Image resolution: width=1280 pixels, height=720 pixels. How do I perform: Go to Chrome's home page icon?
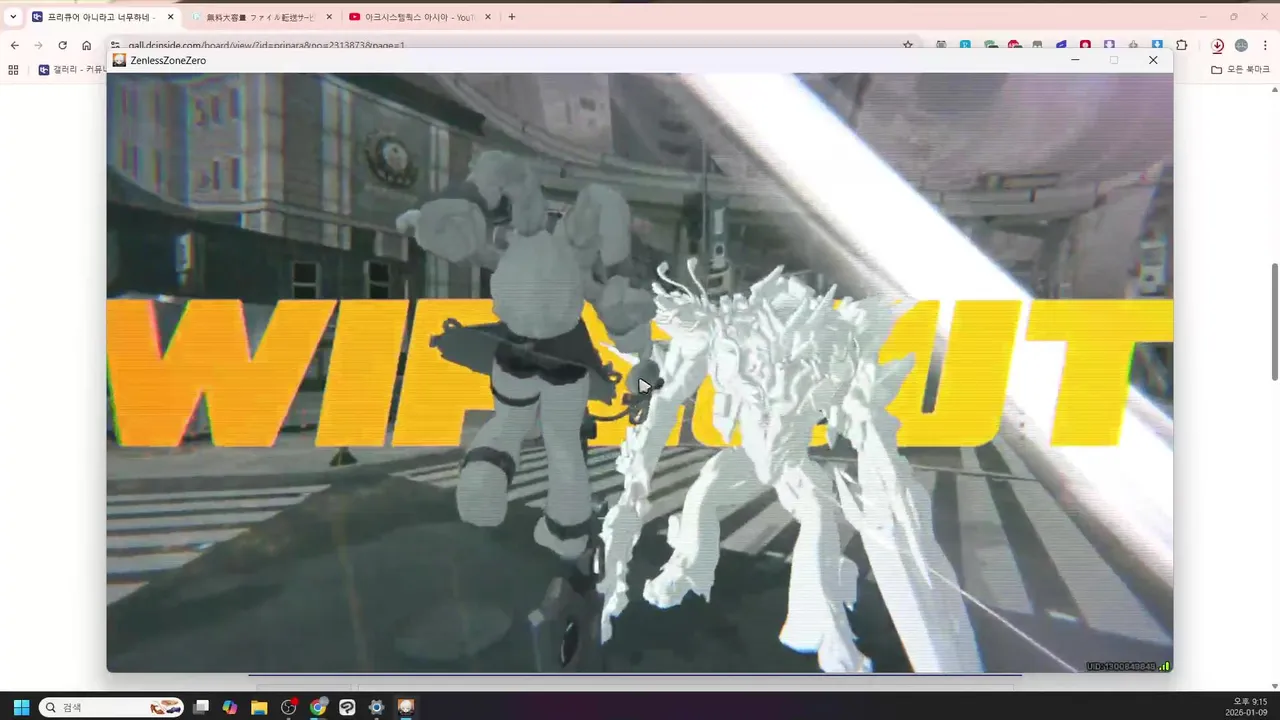pos(86,45)
